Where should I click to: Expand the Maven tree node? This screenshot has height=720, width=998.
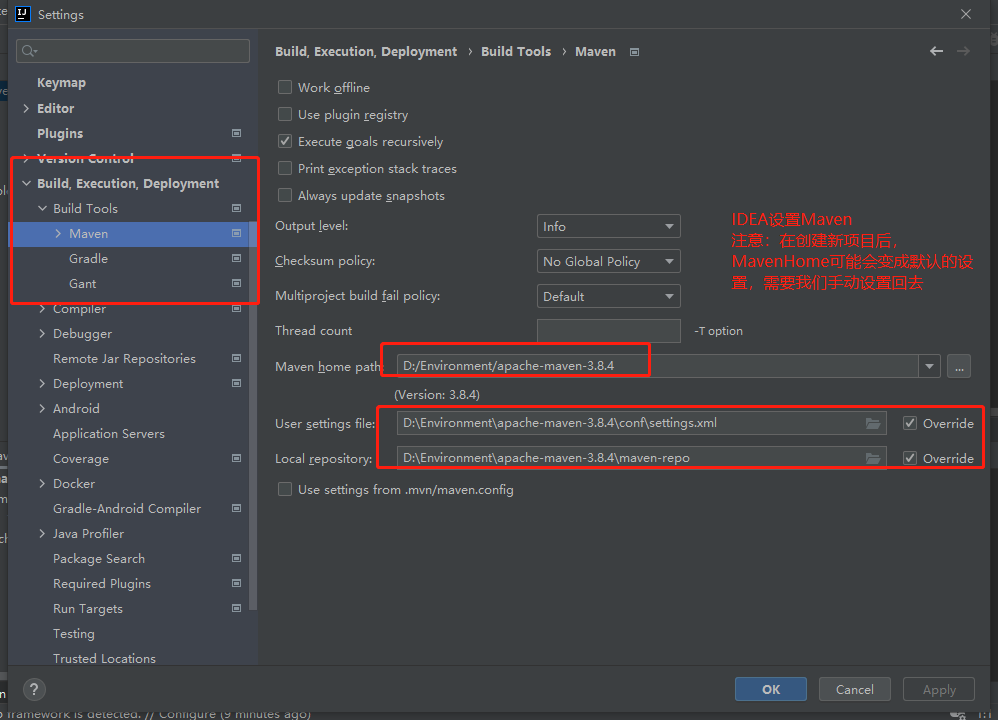59,234
